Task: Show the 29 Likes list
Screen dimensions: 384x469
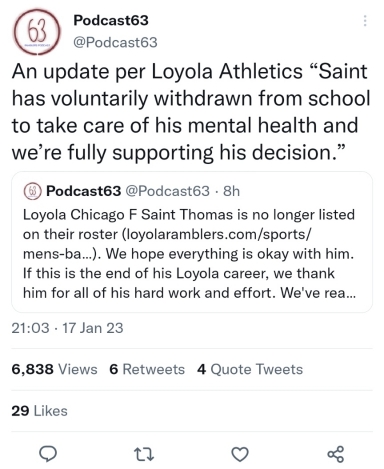Action: click(x=39, y=411)
